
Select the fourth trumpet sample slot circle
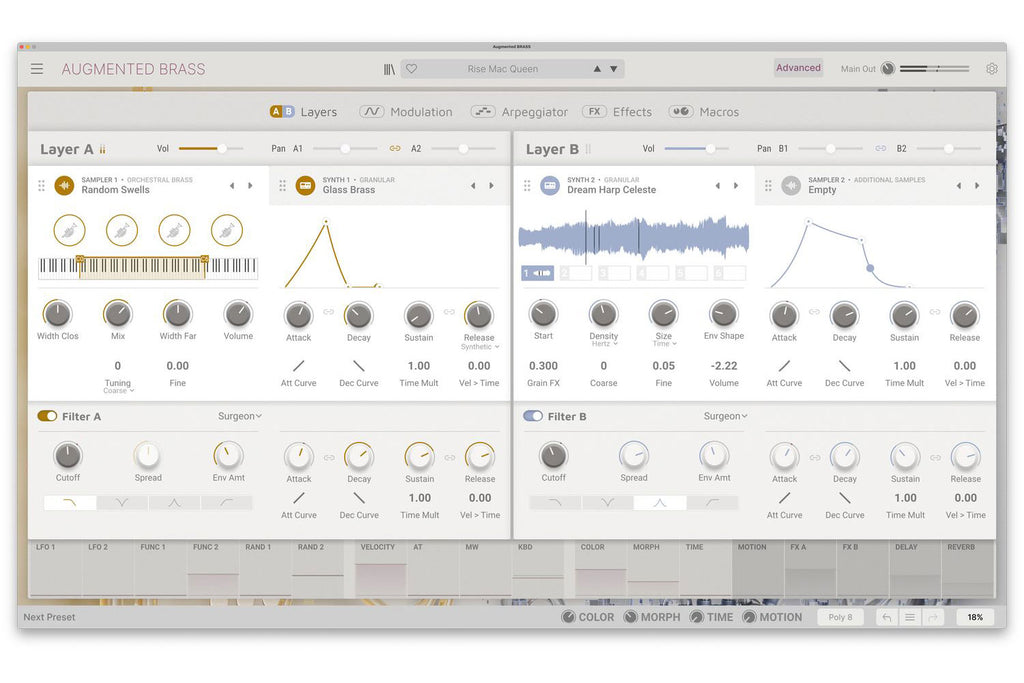point(227,230)
